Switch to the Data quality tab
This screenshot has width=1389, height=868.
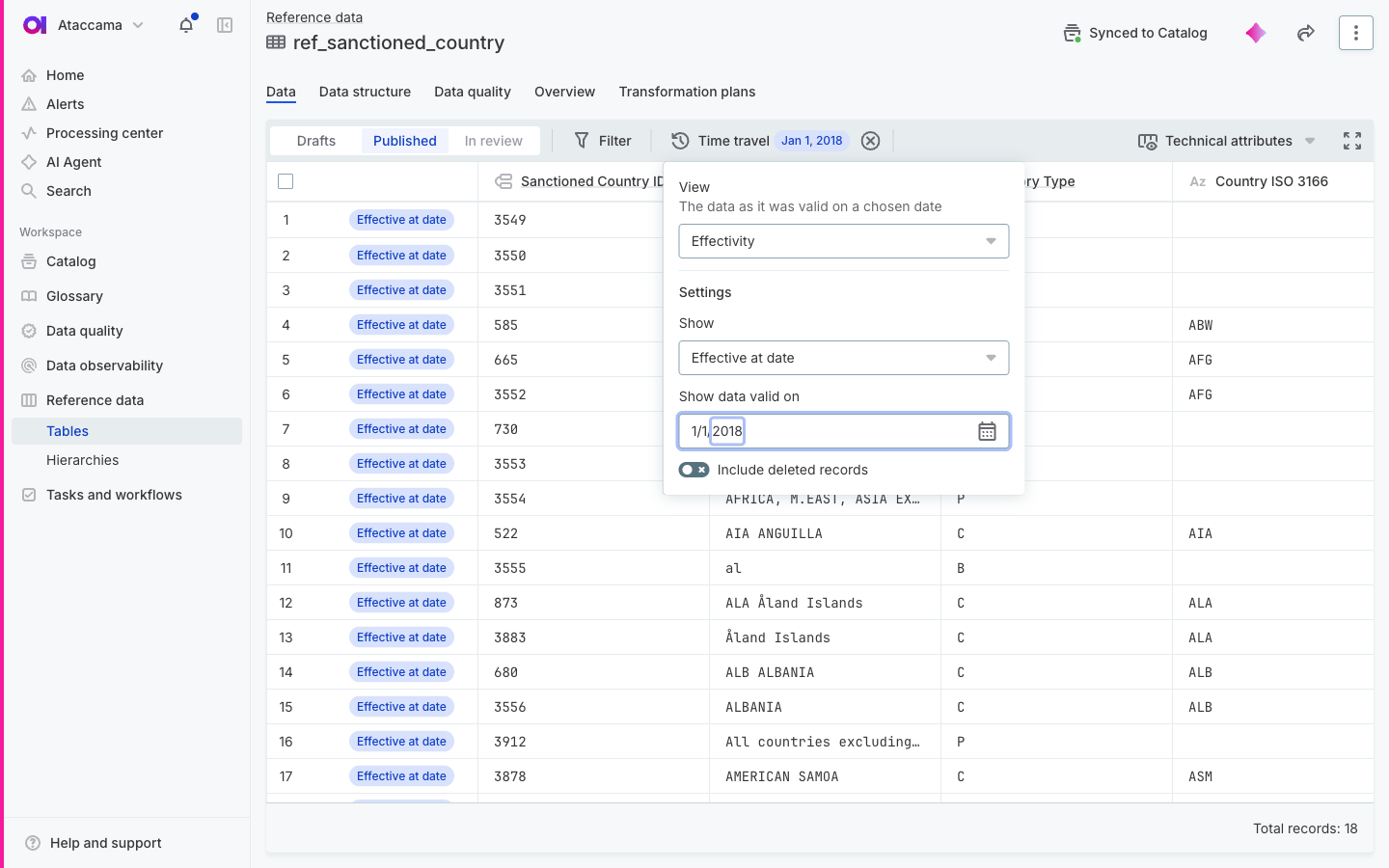pos(473,92)
